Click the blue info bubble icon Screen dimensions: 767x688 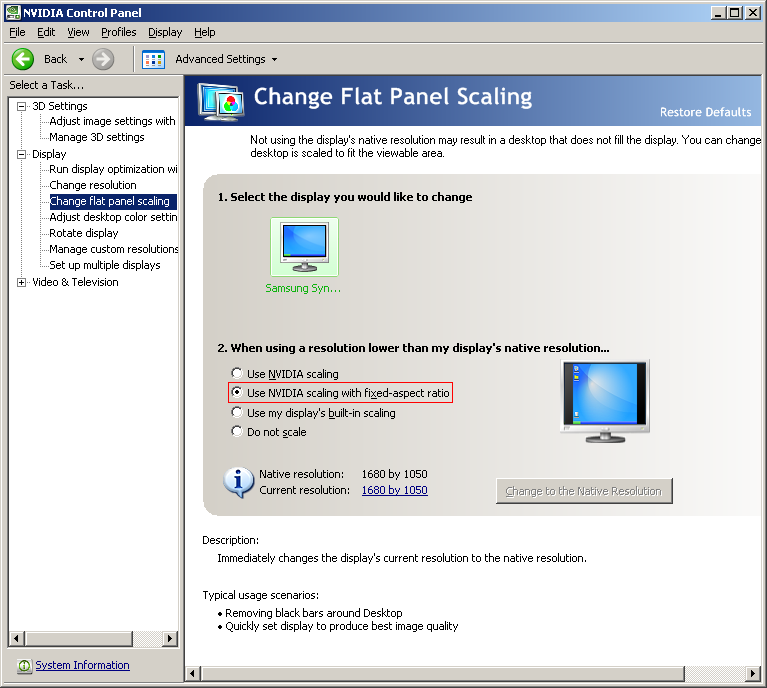(239, 482)
